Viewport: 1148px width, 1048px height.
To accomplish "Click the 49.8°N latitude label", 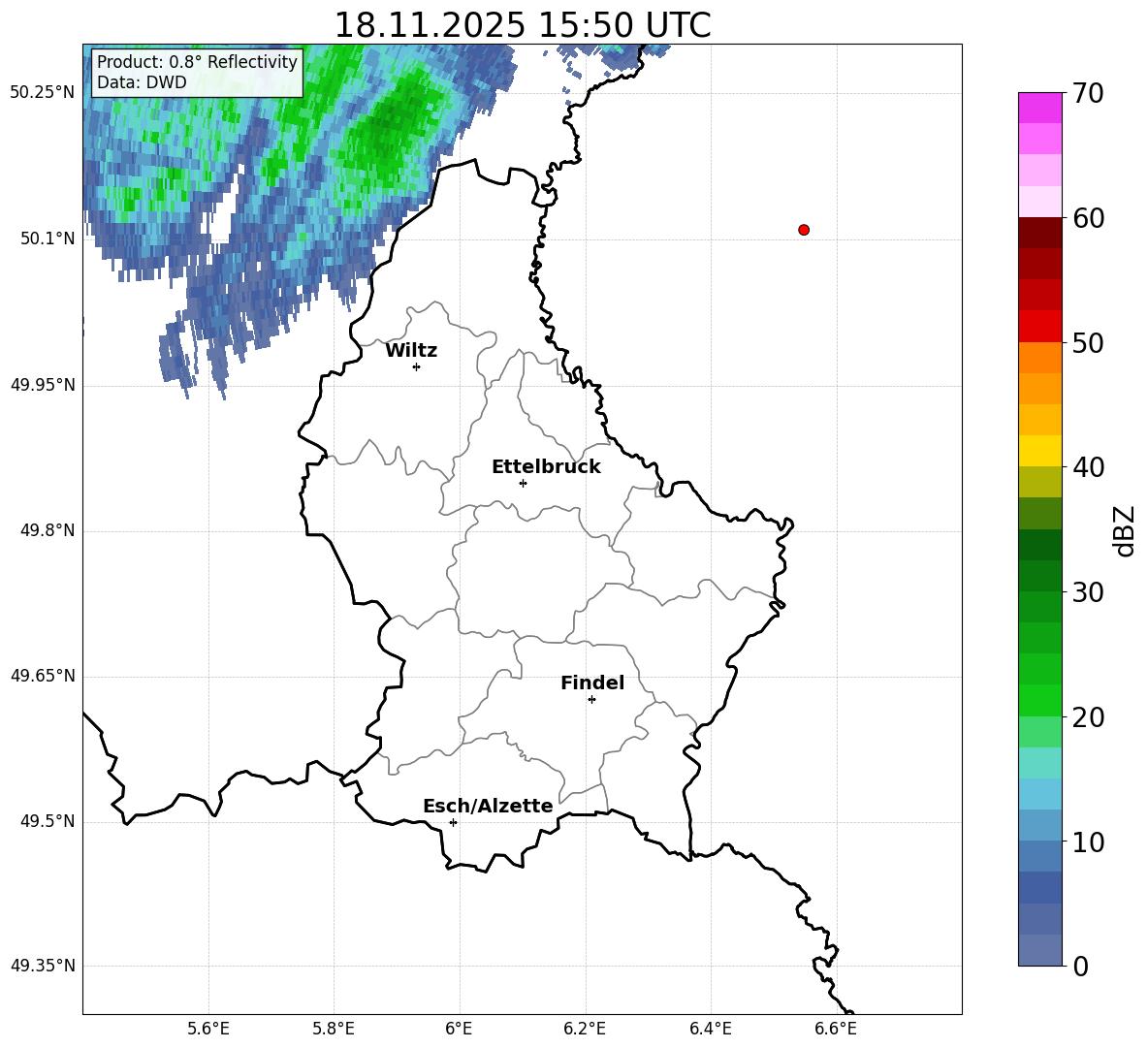I will pyautogui.click(x=48, y=530).
